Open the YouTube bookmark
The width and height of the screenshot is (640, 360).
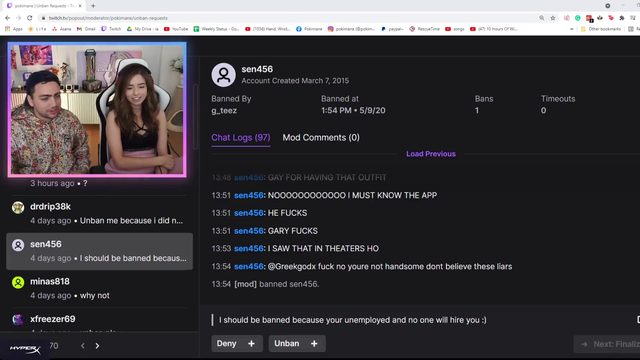(x=176, y=29)
